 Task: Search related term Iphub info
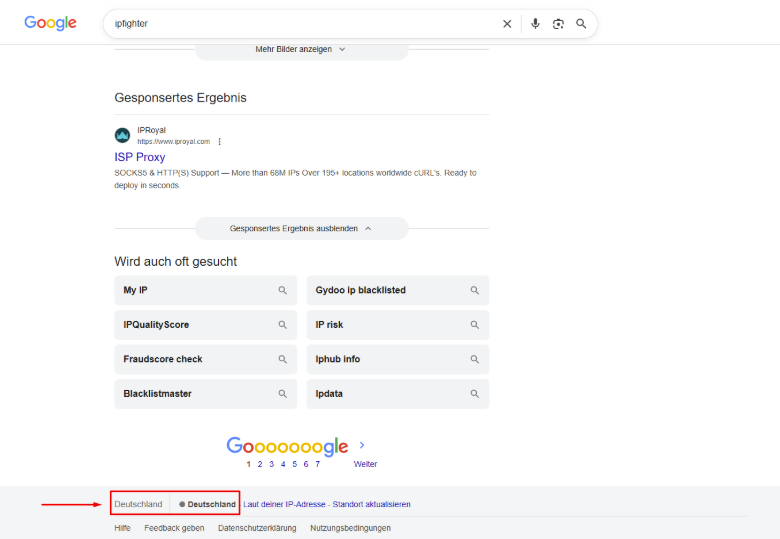pos(397,359)
